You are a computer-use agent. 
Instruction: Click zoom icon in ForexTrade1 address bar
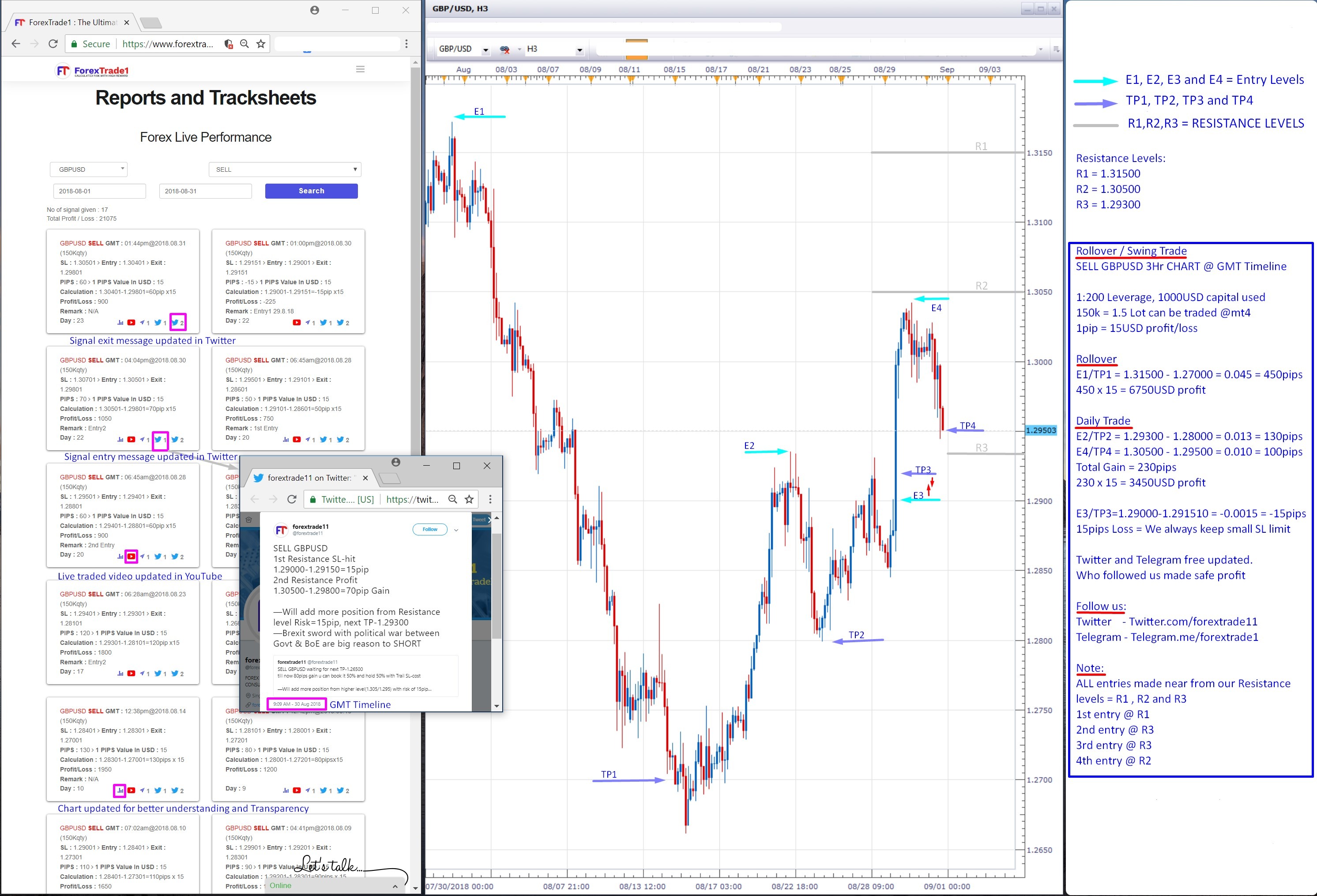coord(244,44)
